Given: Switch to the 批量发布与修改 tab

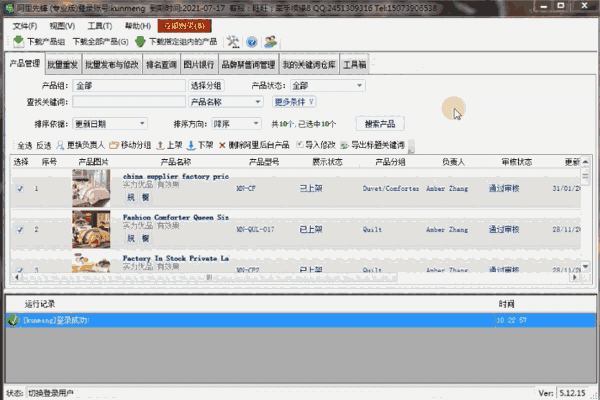Looking at the screenshot, I should 111,65.
